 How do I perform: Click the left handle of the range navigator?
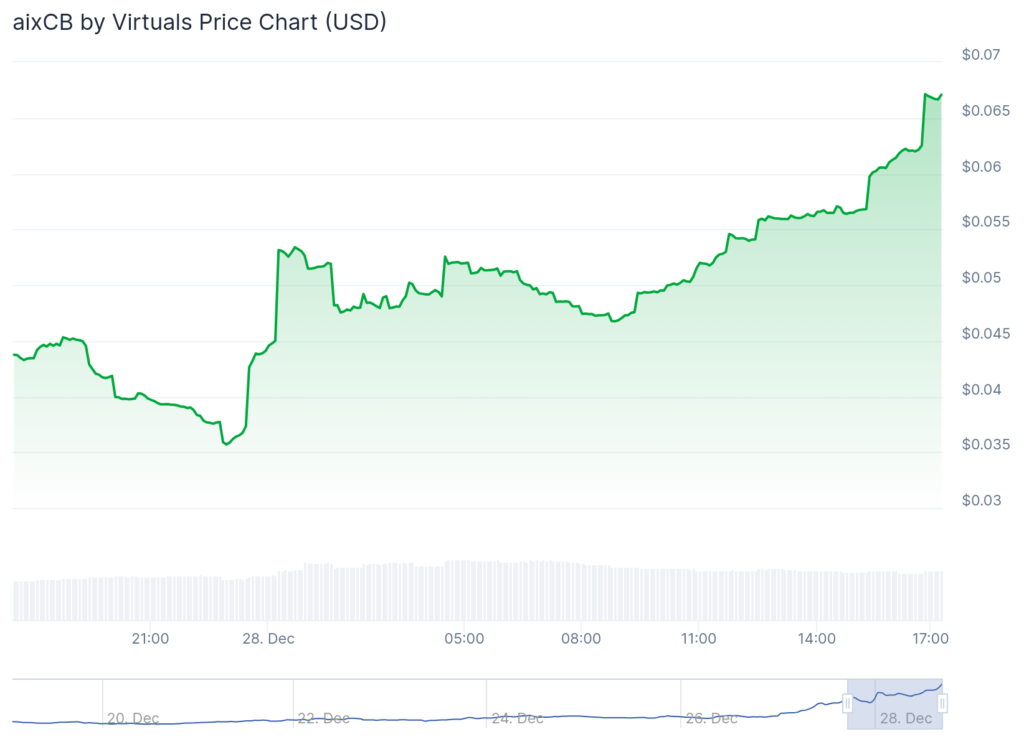847,704
